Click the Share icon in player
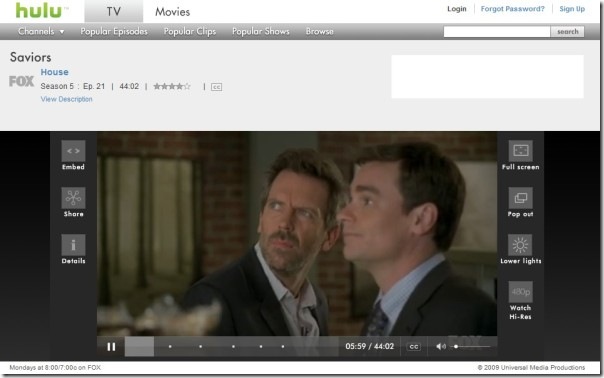 [73, 198]
